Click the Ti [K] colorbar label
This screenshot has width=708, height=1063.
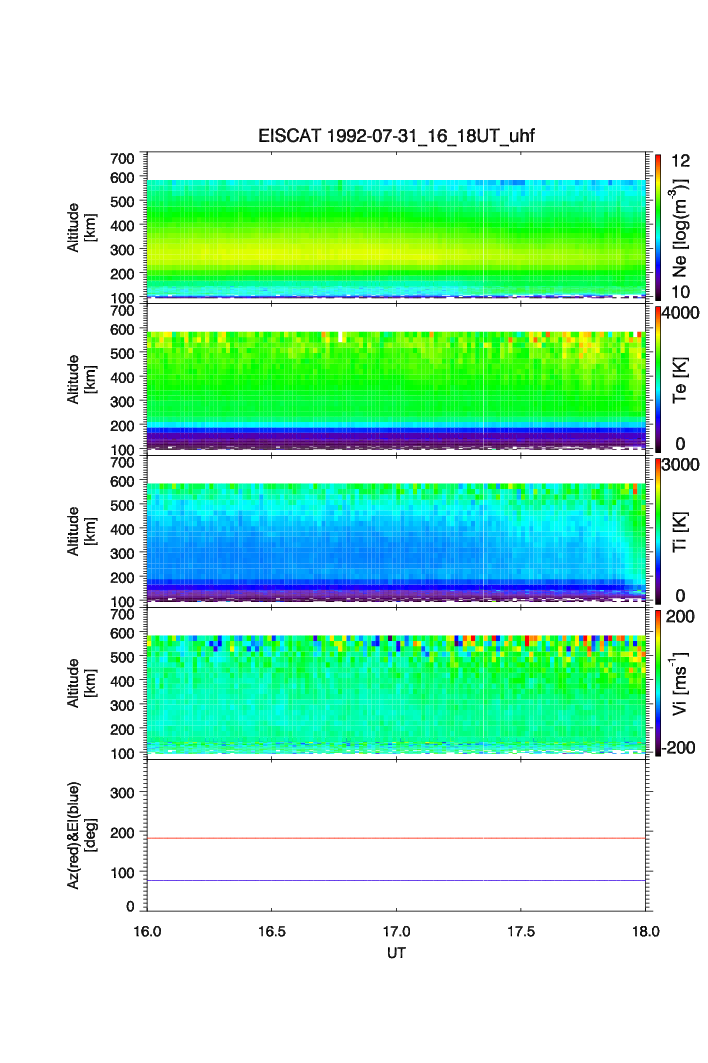[x=680, y=532]
